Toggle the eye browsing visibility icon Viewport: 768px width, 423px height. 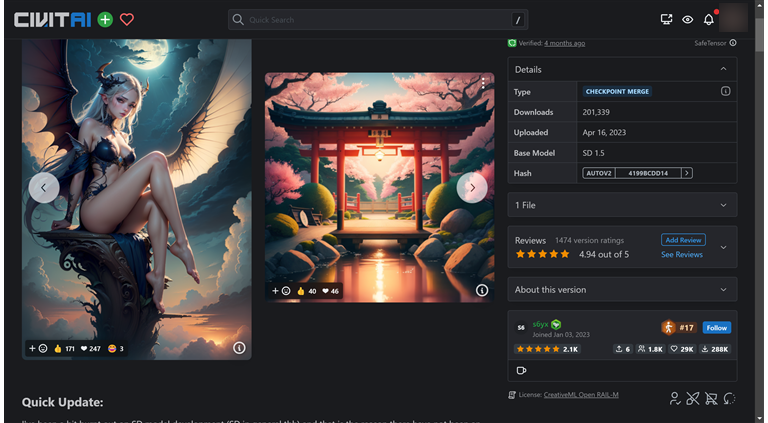688,19
